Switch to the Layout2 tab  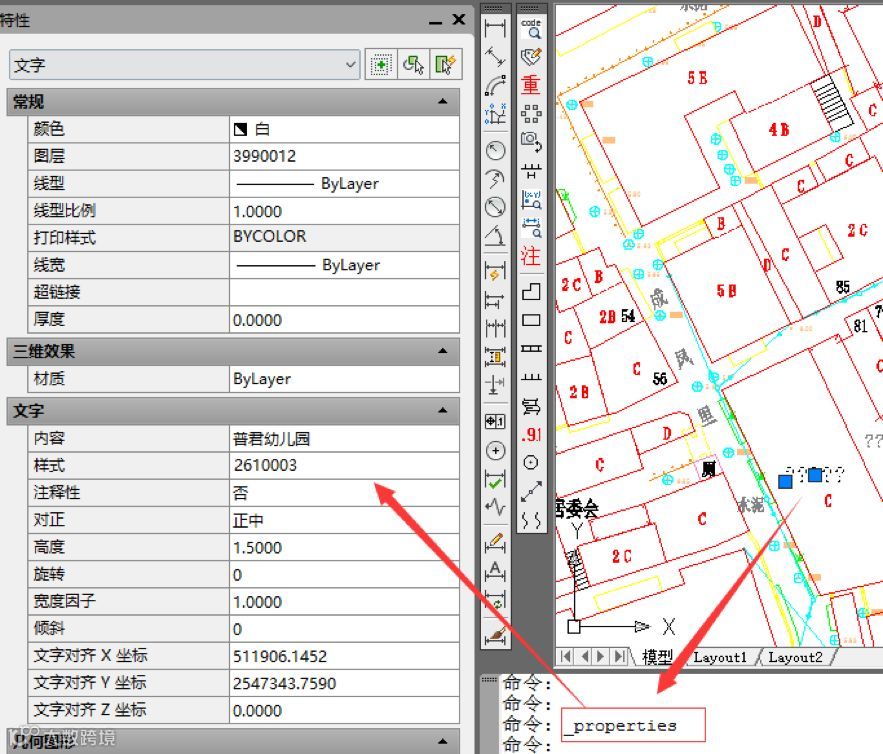pos(795,657)
